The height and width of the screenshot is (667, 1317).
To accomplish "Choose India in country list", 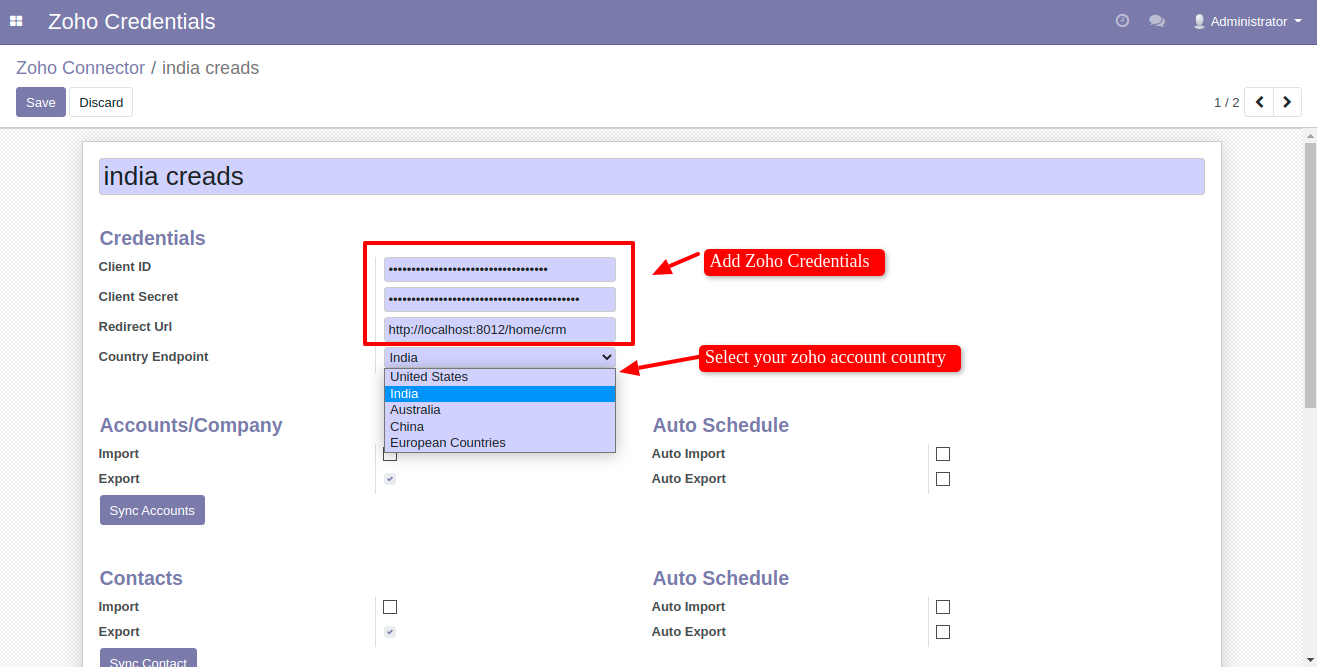I will click(x=500, y=394).
